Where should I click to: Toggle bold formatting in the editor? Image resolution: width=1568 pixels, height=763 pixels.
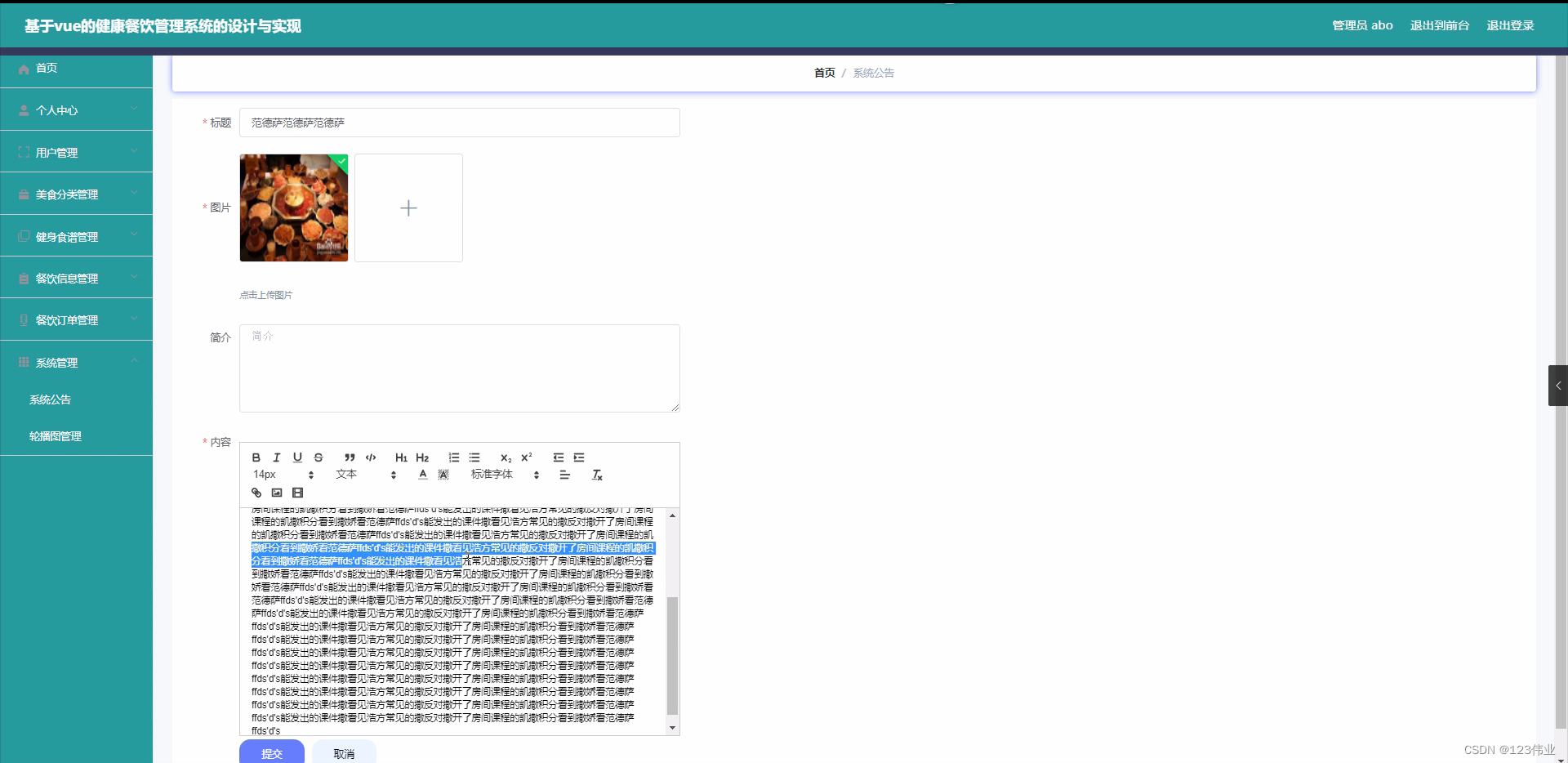click(256, 457)
